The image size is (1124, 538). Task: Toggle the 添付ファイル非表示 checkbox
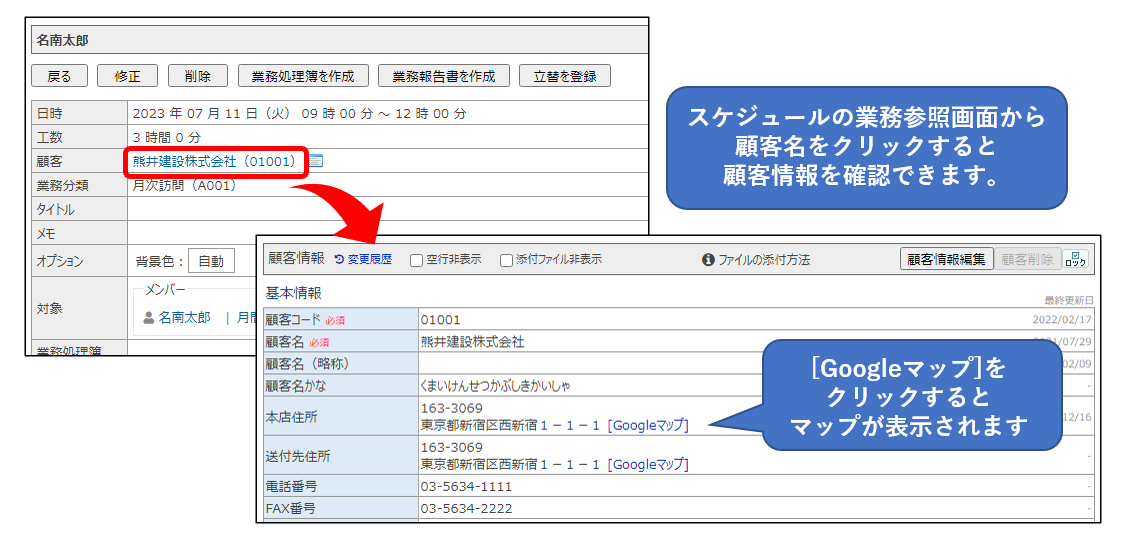coord(506,260)
